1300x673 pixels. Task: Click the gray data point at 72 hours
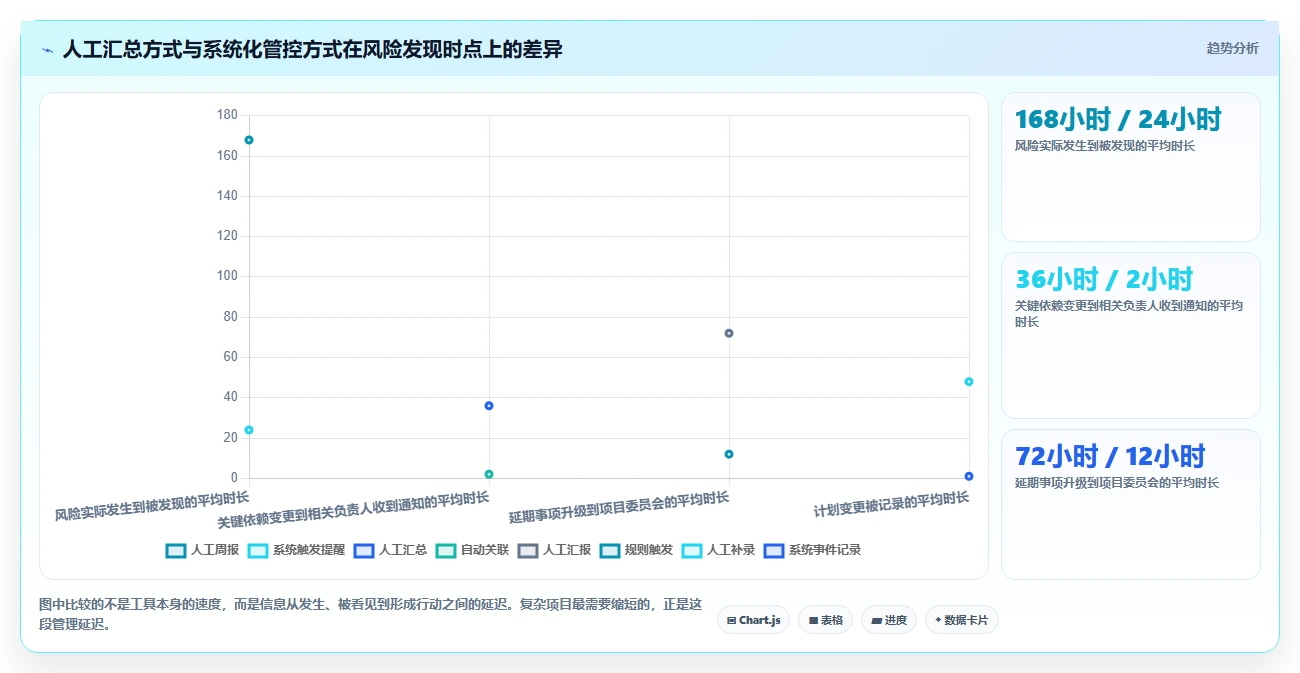coord(729,333)
